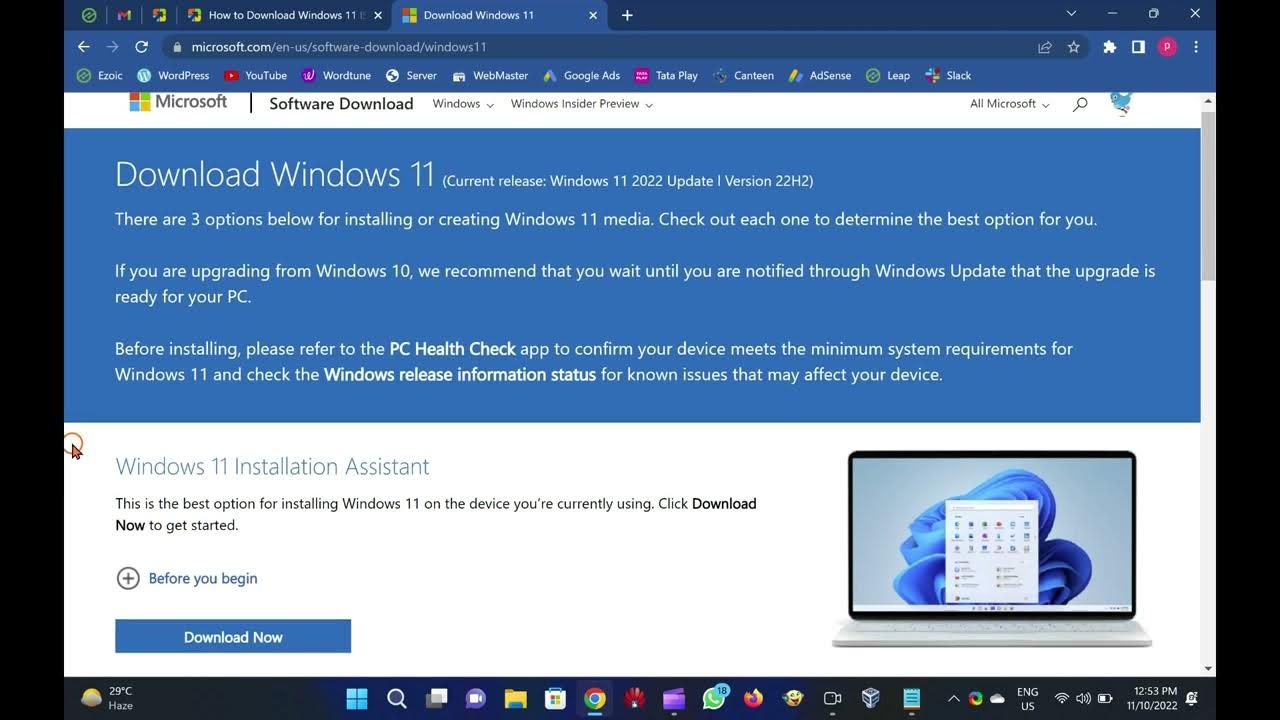Expand the Windows navigation dropdown
Viewport: 1280px width, 720px height.
click(x=463, y=104)
